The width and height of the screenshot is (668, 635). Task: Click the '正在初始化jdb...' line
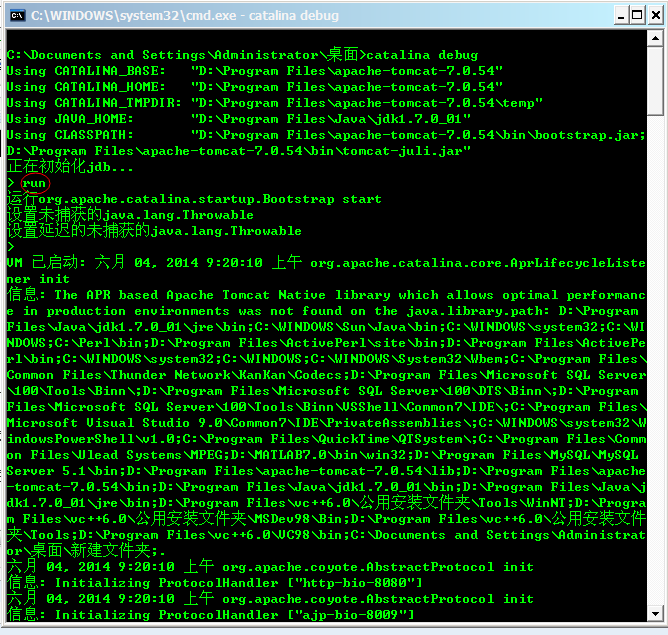tap(70, 167)
